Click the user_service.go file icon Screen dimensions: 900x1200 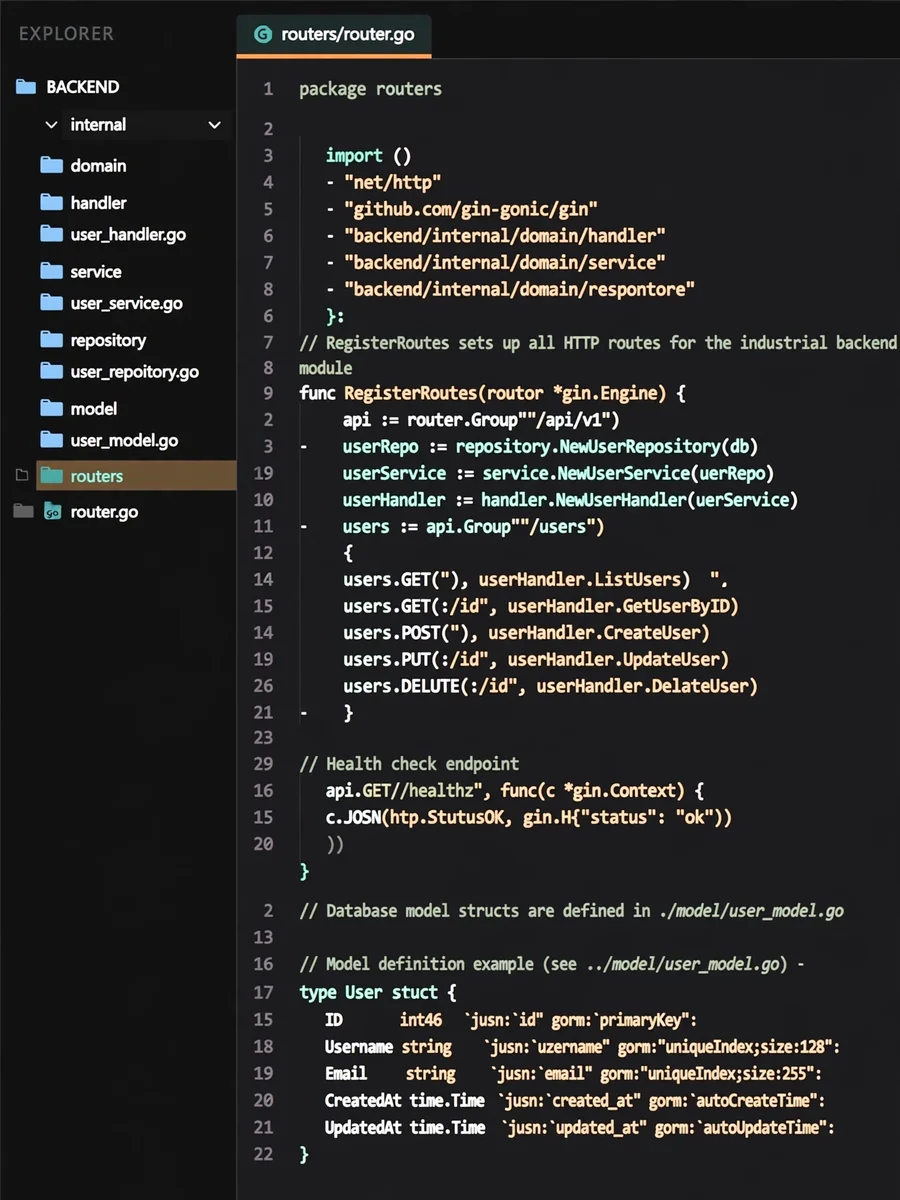52,303
